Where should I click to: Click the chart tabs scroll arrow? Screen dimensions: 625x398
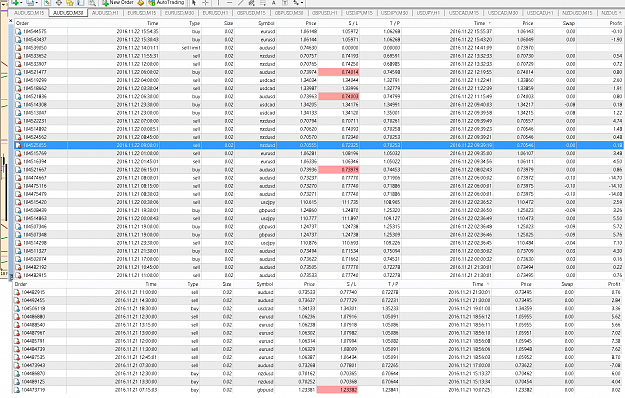pyautogui.click(x=621, y=13)
